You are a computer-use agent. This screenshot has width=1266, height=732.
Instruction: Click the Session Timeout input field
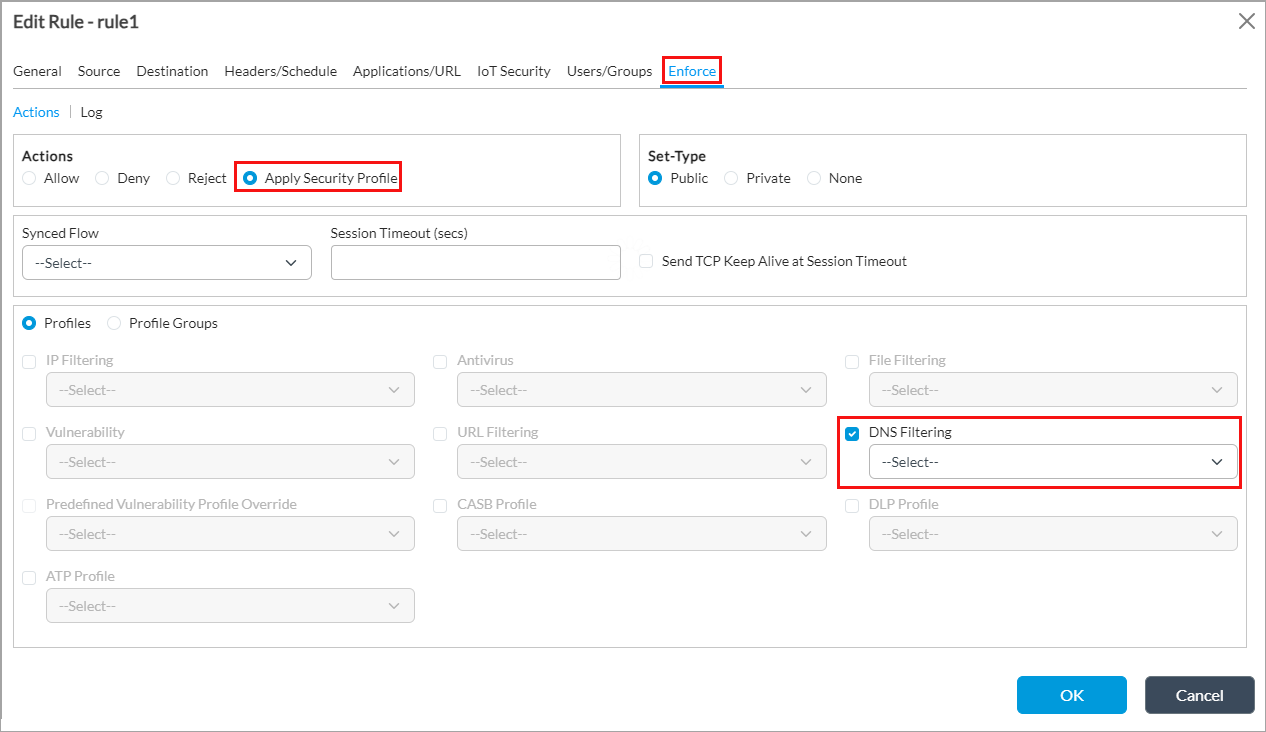(475, 263)
